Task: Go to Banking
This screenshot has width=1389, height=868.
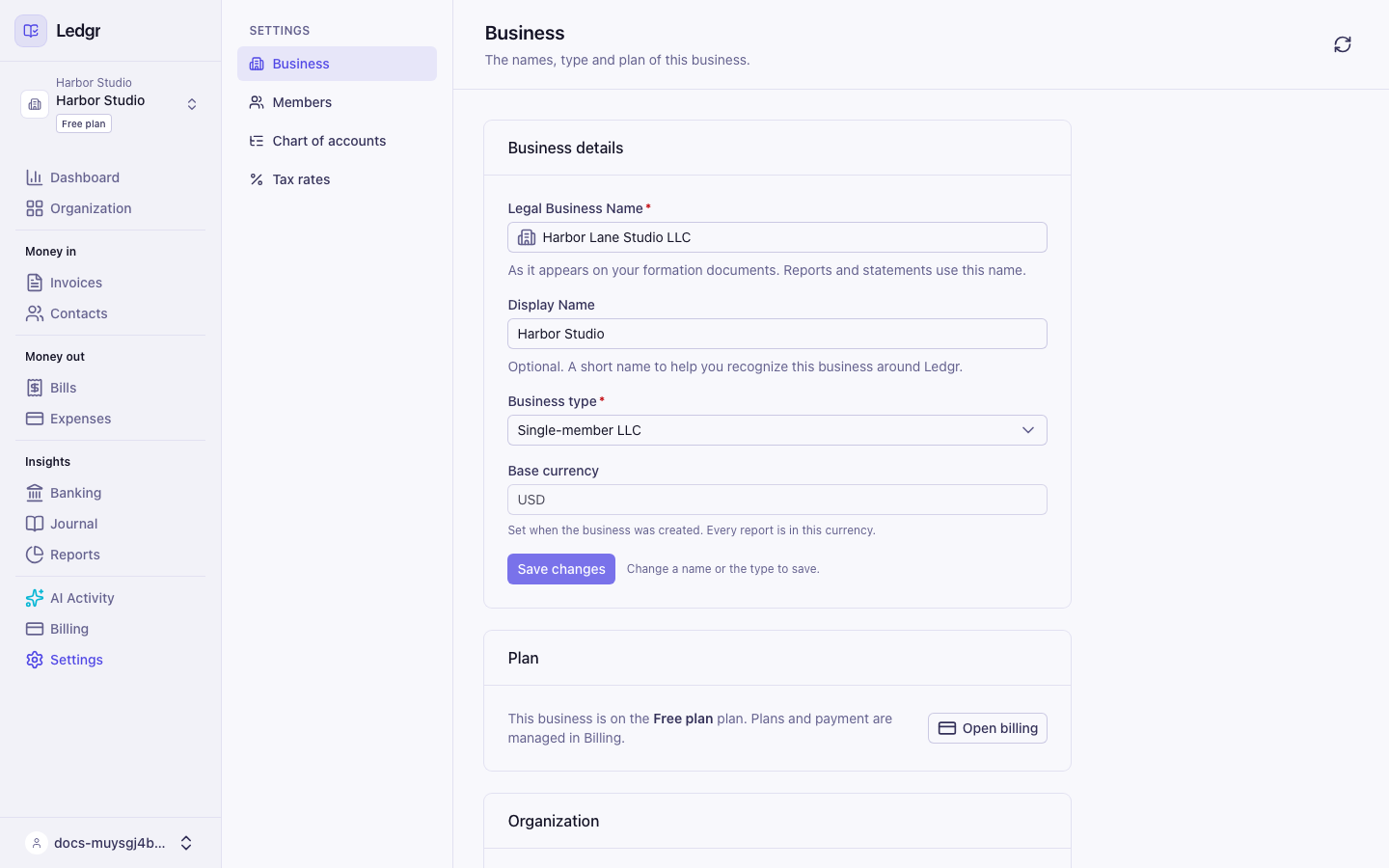Action: pyautogui.click(x=110, y=493)
